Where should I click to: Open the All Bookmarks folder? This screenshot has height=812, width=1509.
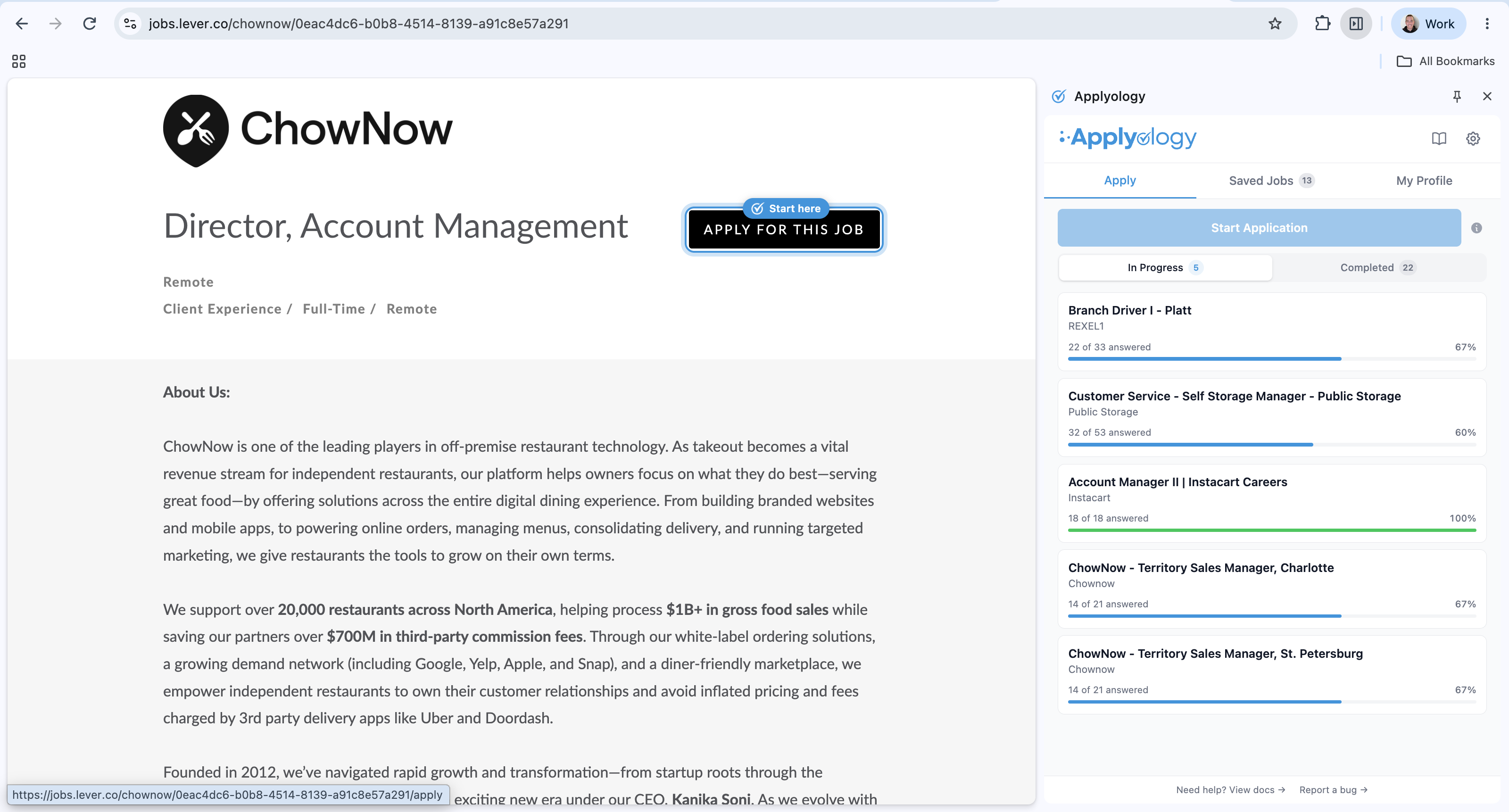point(1445,61)
